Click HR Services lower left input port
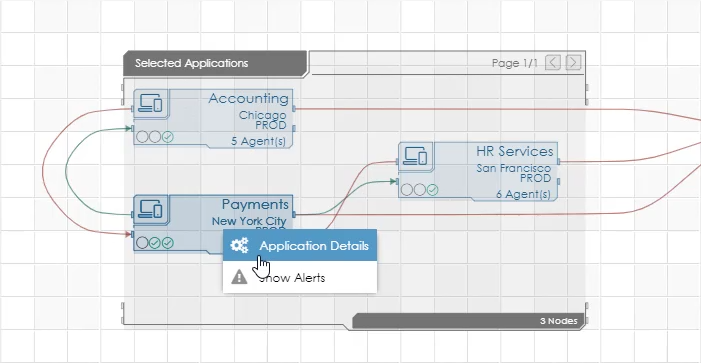Screen dimensions: 701x363 pos(397,181)
